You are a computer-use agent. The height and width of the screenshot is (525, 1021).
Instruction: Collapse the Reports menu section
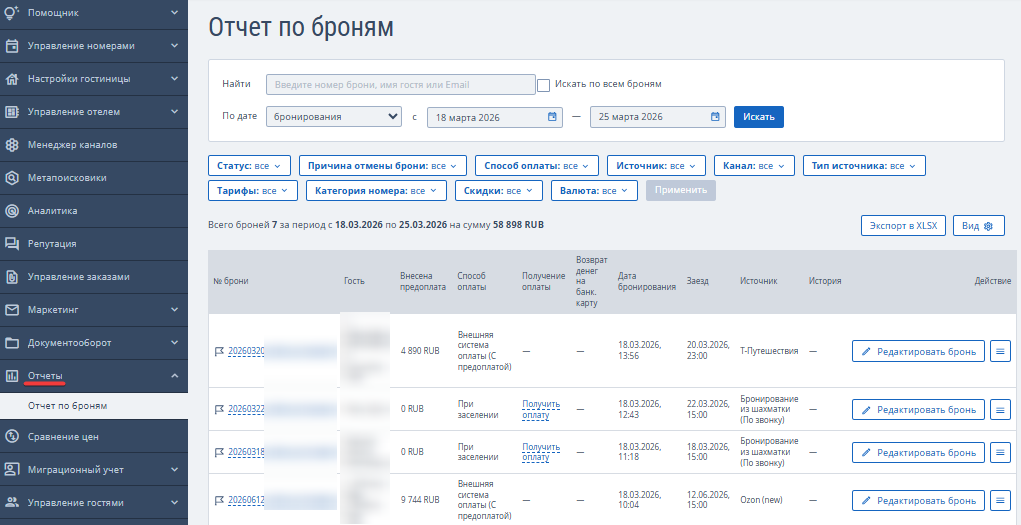pyautogui.click(x=175, y=376)
